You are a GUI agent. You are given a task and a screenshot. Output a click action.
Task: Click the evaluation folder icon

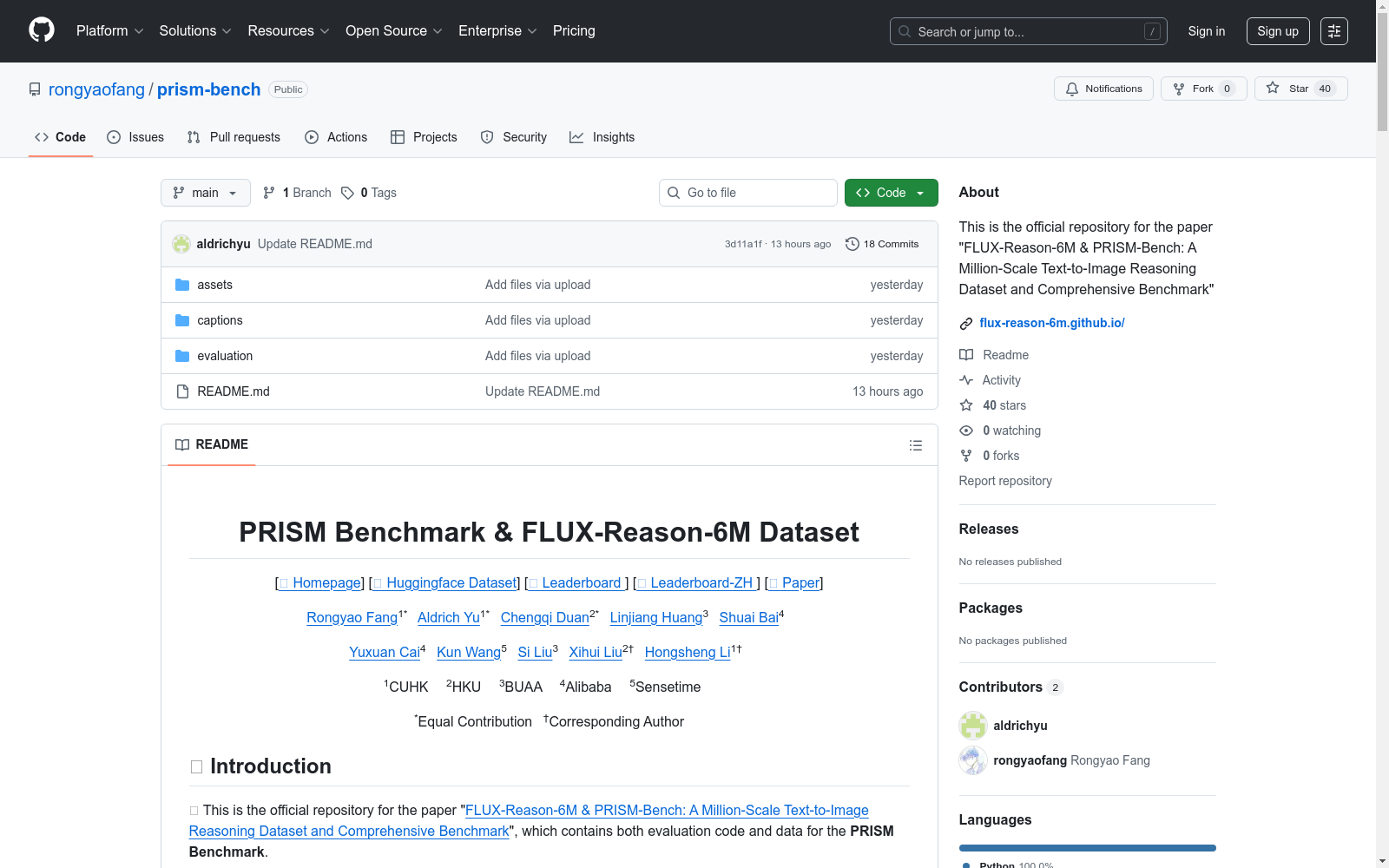tap(182, 356)
